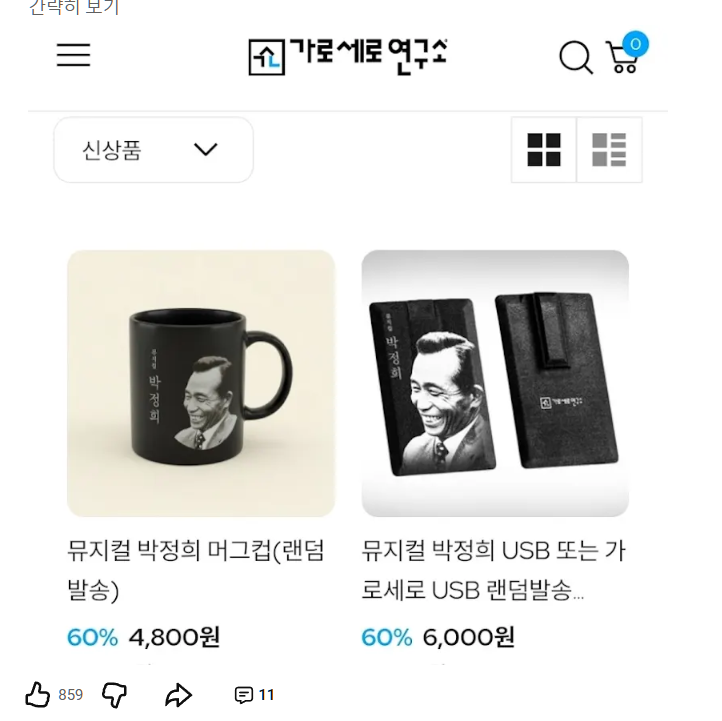This screenshot has height=721, width=722.
Task: Click the cart item count badge
Action: 635,44
